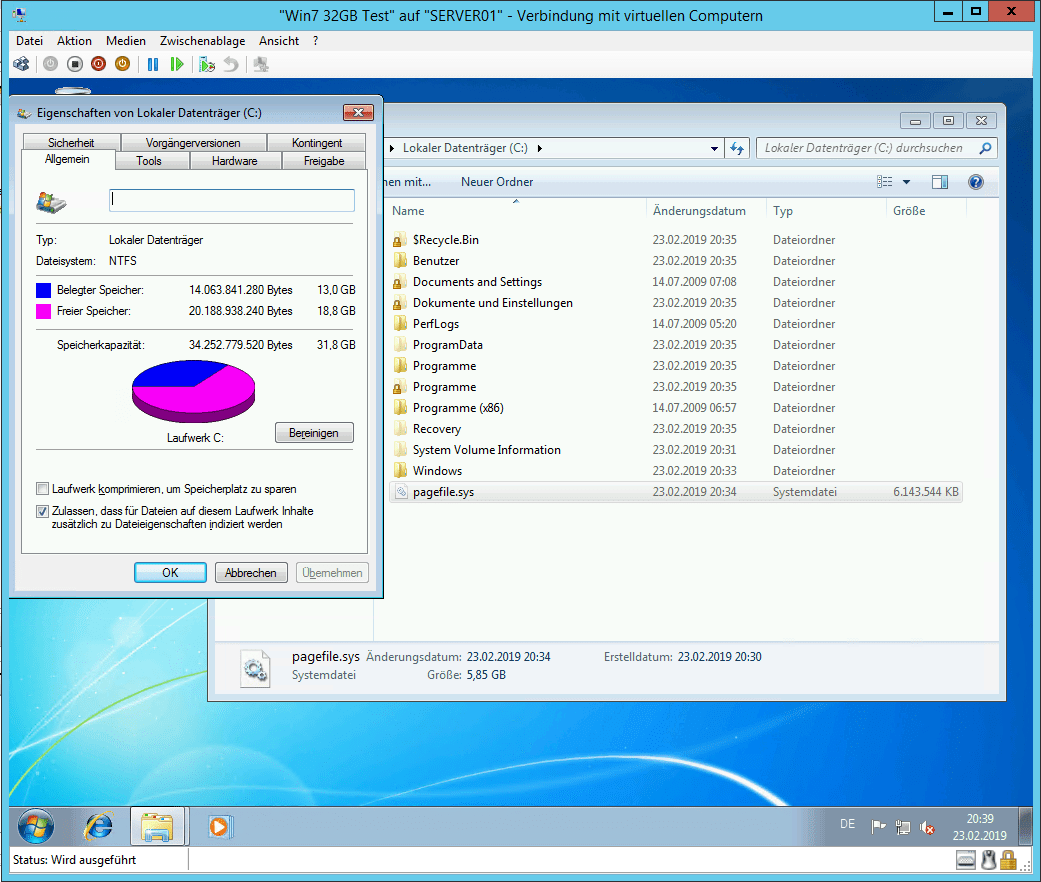Open the Zwischenablage menu

[x=202, y=40]
